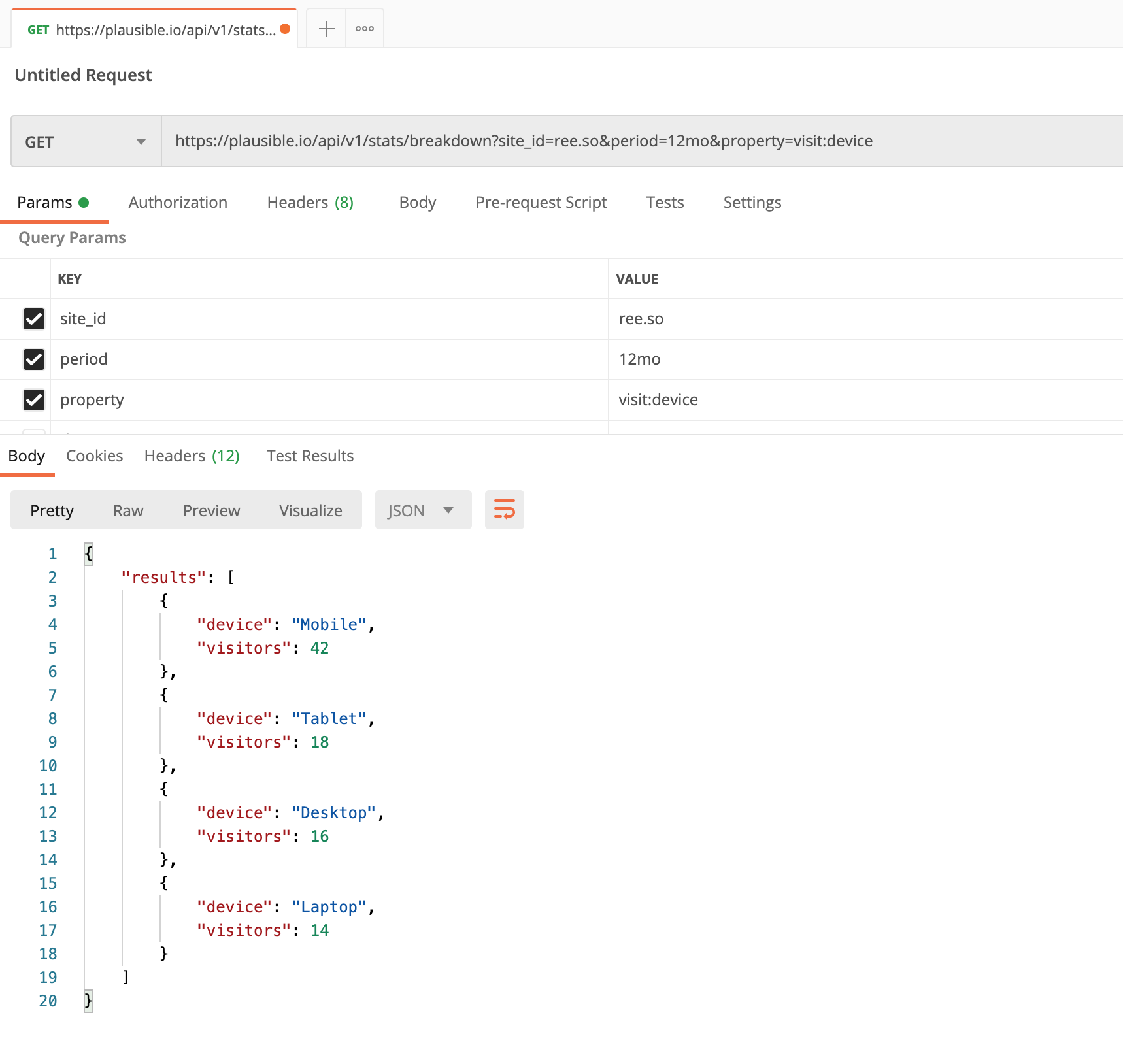Disable the period query parameter
Viewport: 1123px width, 1064px height.
34,359
